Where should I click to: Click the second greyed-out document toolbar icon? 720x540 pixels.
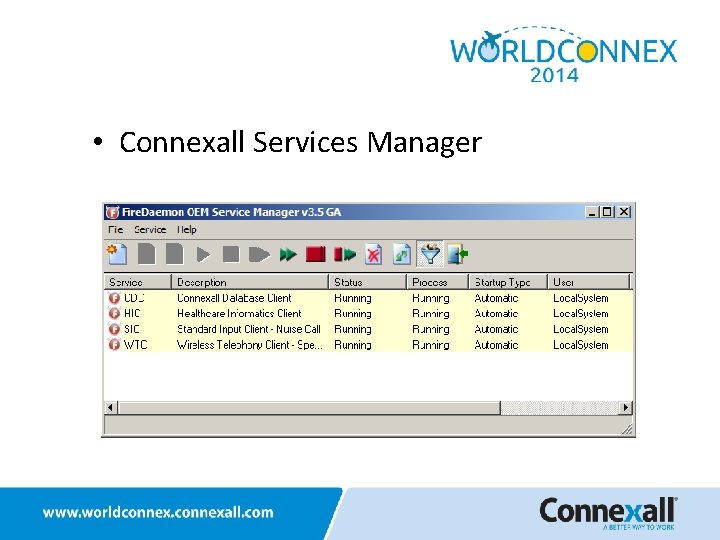pyautogui.click(x=174, y=254)
